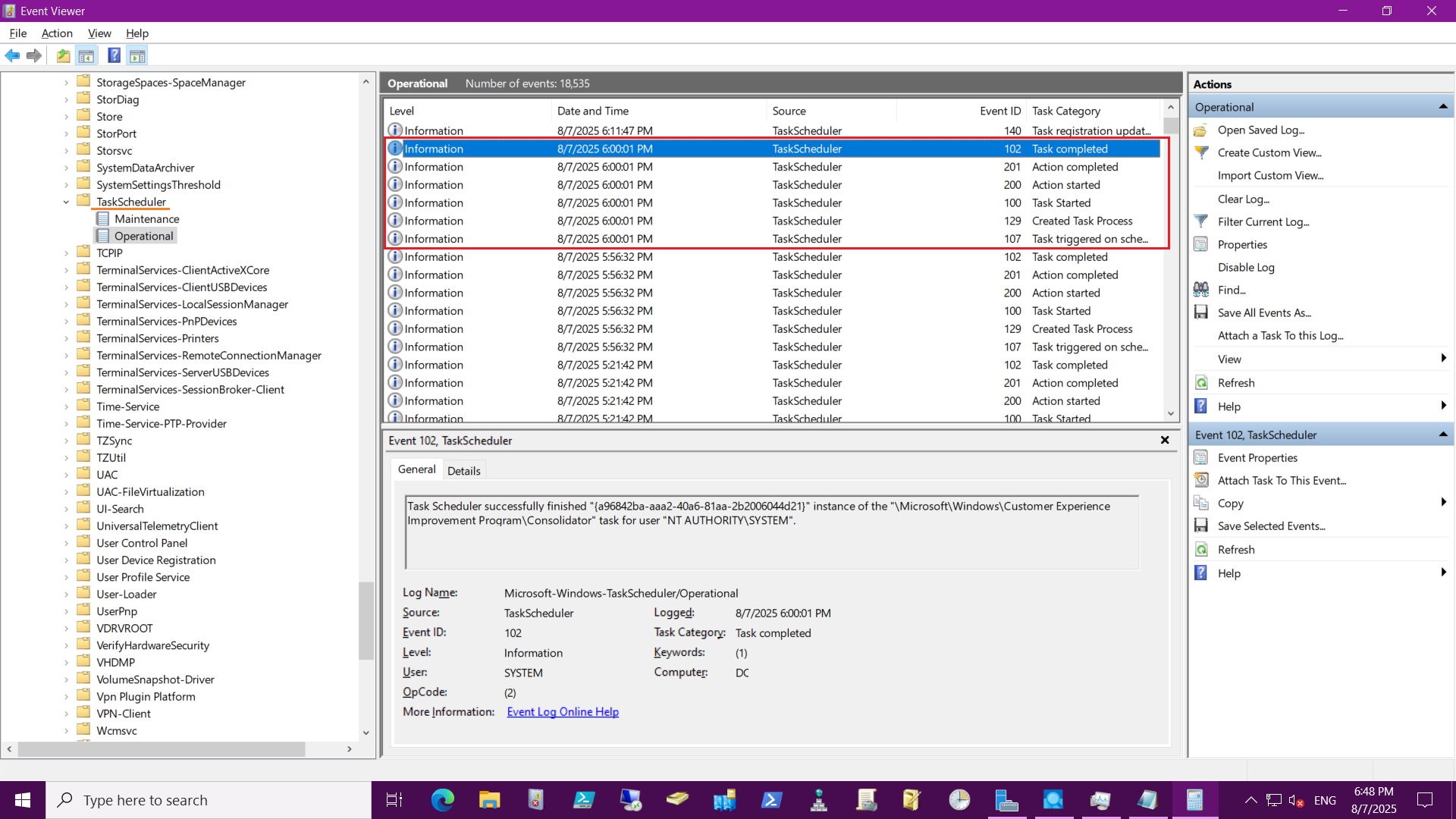This screenshot has width=1456, height=819.
Task: Click the event list scroll down arrow
Action: 1171,413
